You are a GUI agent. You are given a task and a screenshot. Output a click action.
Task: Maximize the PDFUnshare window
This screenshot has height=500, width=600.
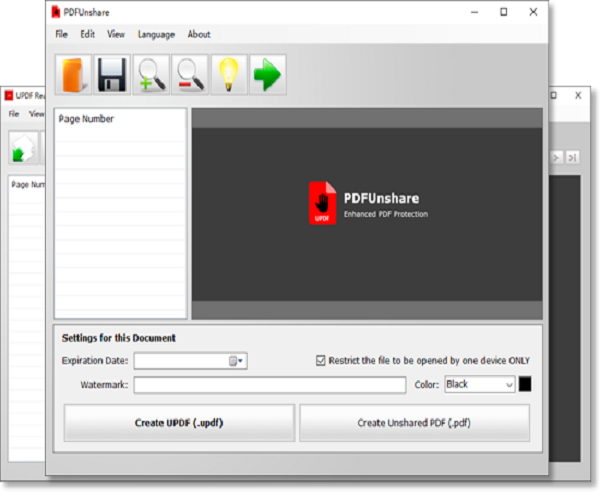click(504, 12)
